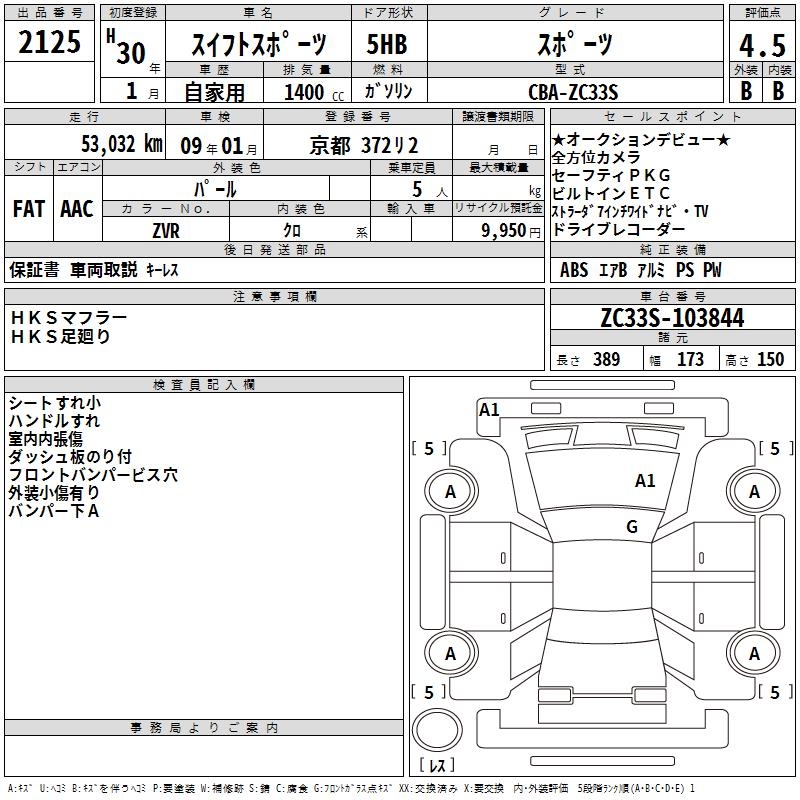The width and height of the screenshot is (800, 800).
Task: Click the inspector note バンパー下A
Action: tap(54, 510)
